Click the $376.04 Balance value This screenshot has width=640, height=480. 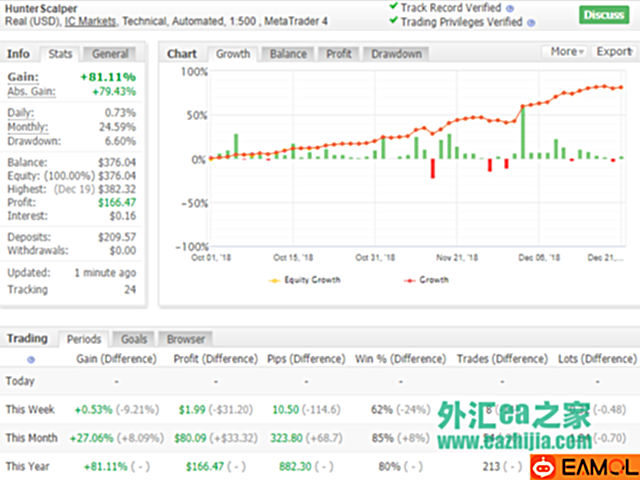point(117,162)
